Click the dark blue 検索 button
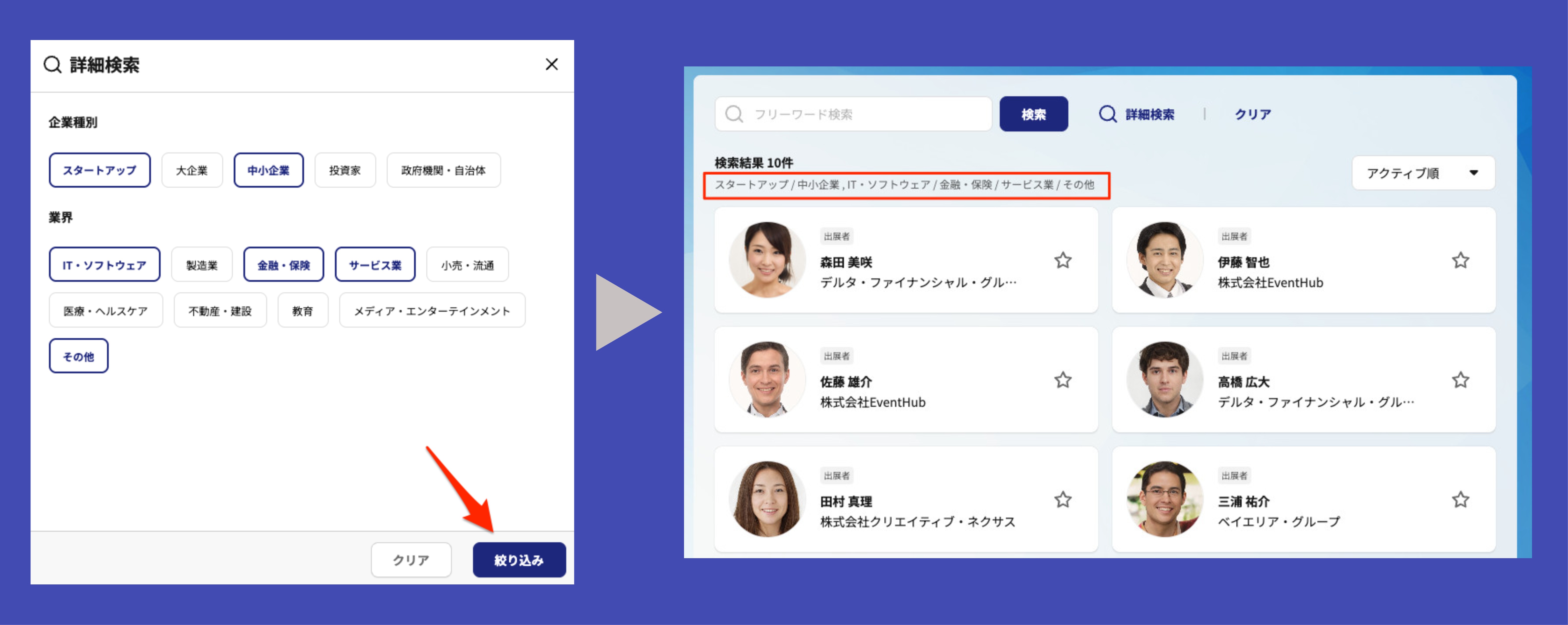The image size is (1568, 625). [x=1034, y=114]
